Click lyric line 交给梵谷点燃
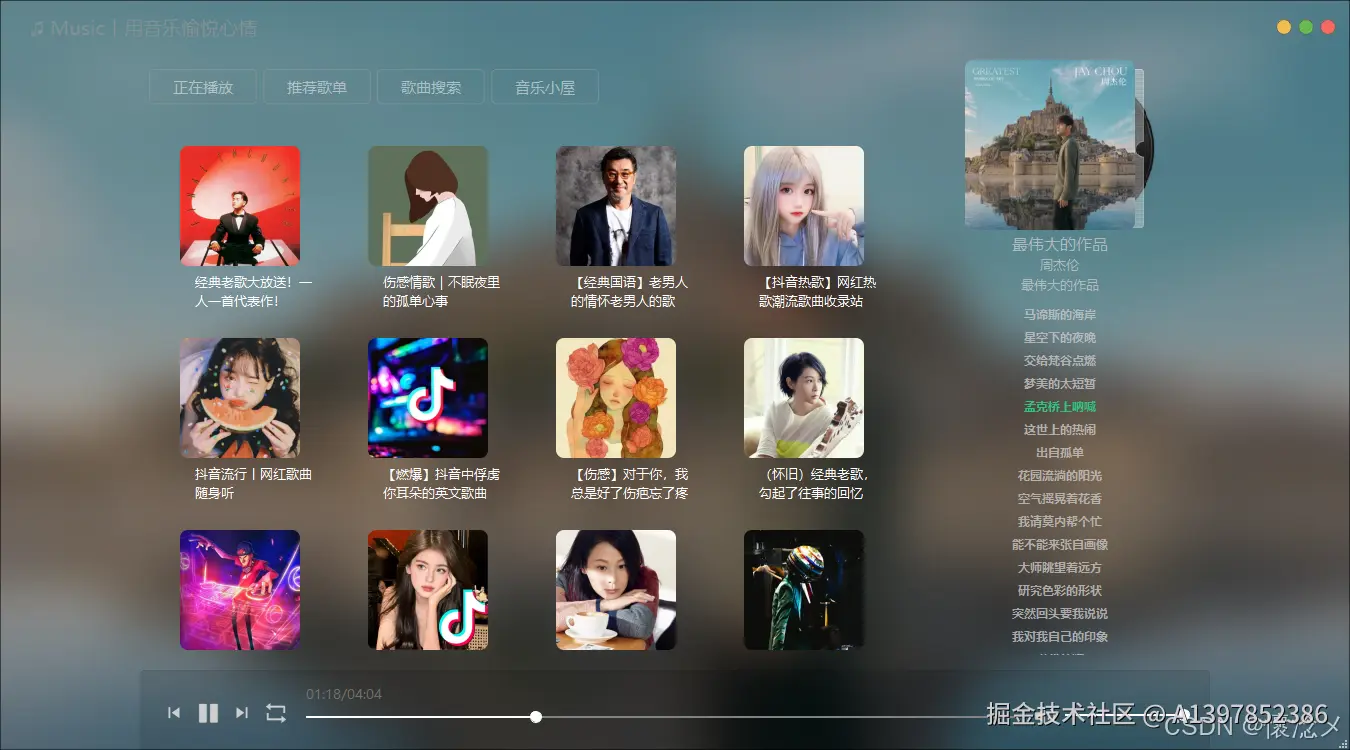 point(1060,360)
